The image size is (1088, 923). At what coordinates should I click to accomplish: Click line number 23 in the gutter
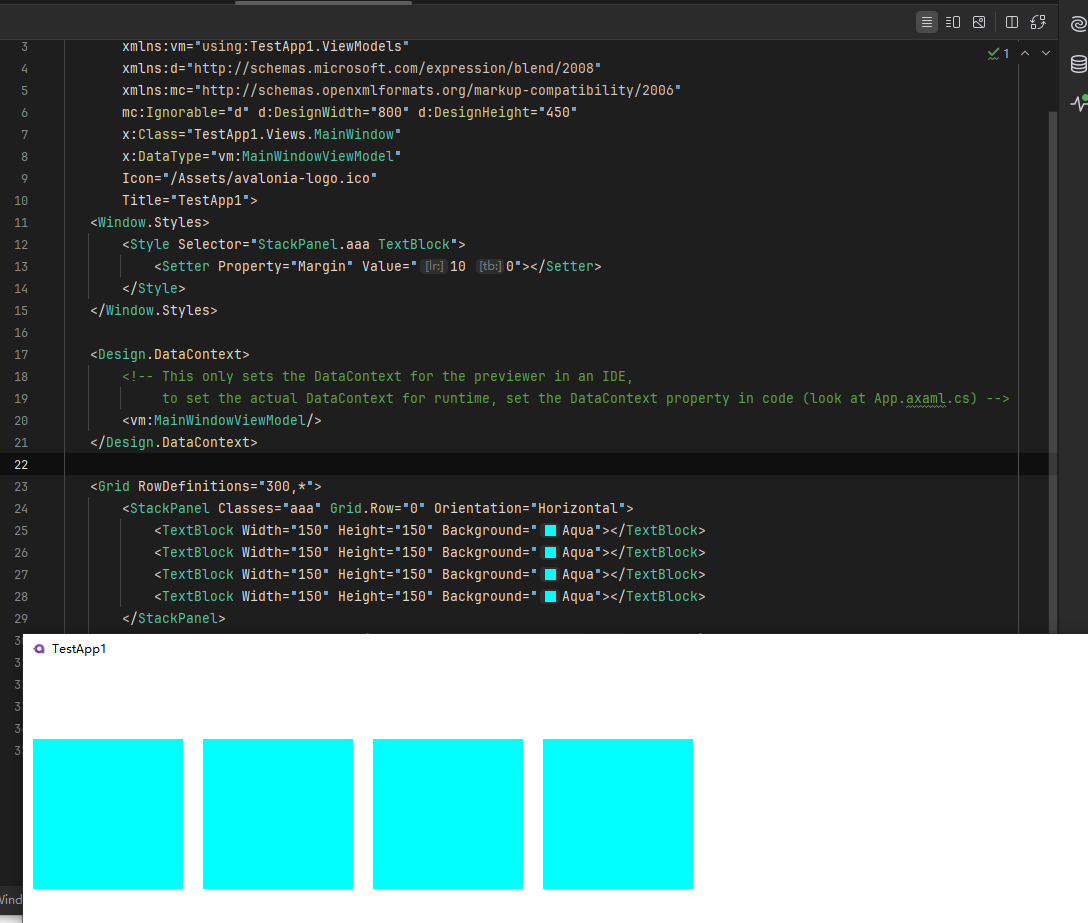[23, 487]
